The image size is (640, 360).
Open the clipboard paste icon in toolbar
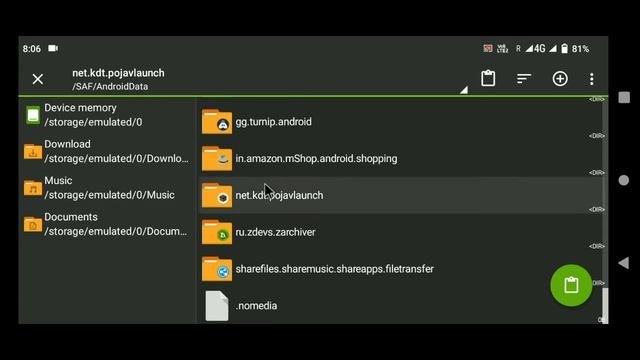click(488, 78)
